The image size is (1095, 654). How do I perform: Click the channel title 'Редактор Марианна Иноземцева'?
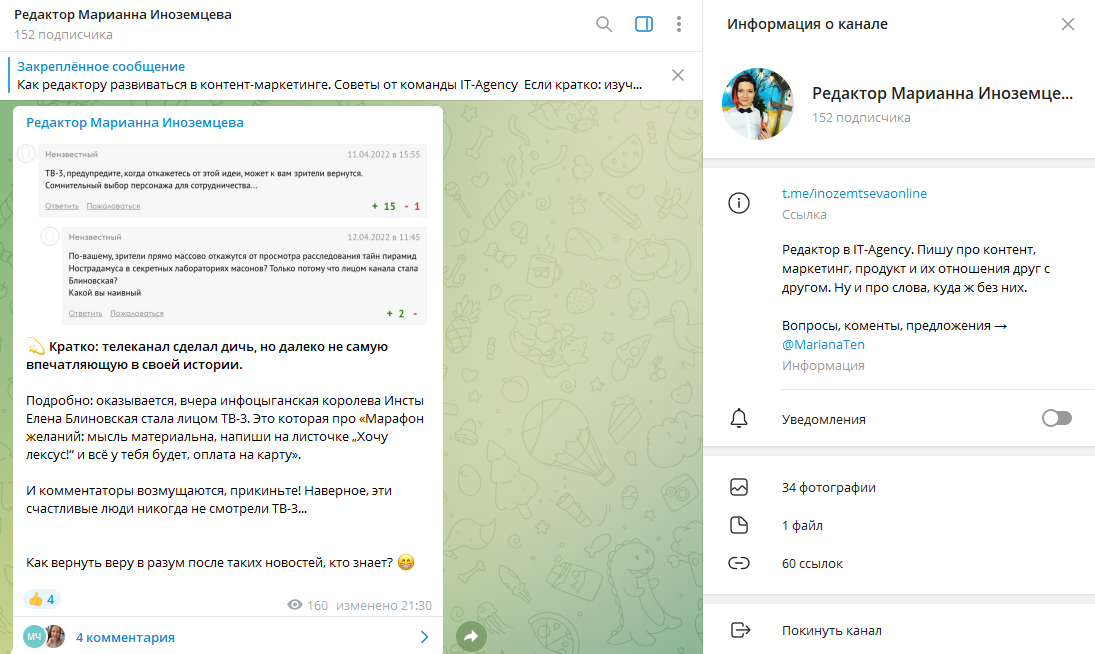click(x=120, y=16)
